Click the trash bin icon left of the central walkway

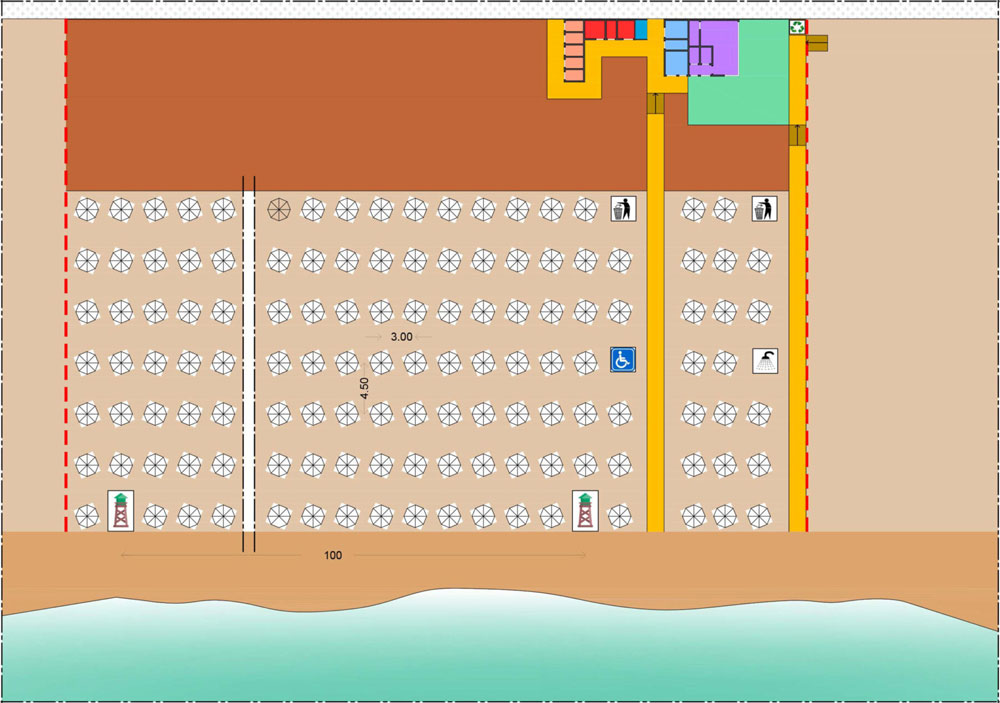point(623,209)
